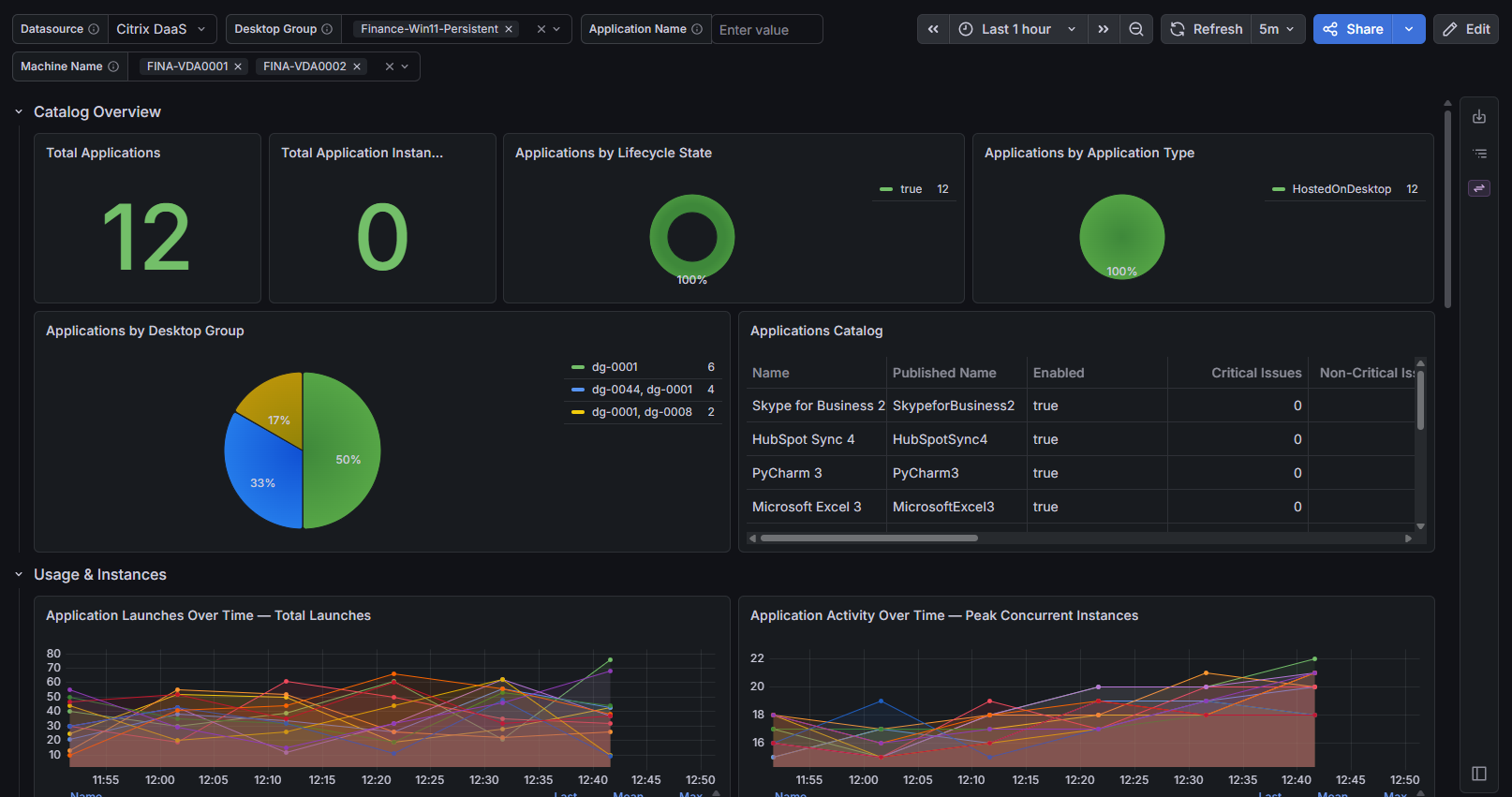Expand the Machine Name dropdown chevron
The image size is (1512, 797).
405,66
